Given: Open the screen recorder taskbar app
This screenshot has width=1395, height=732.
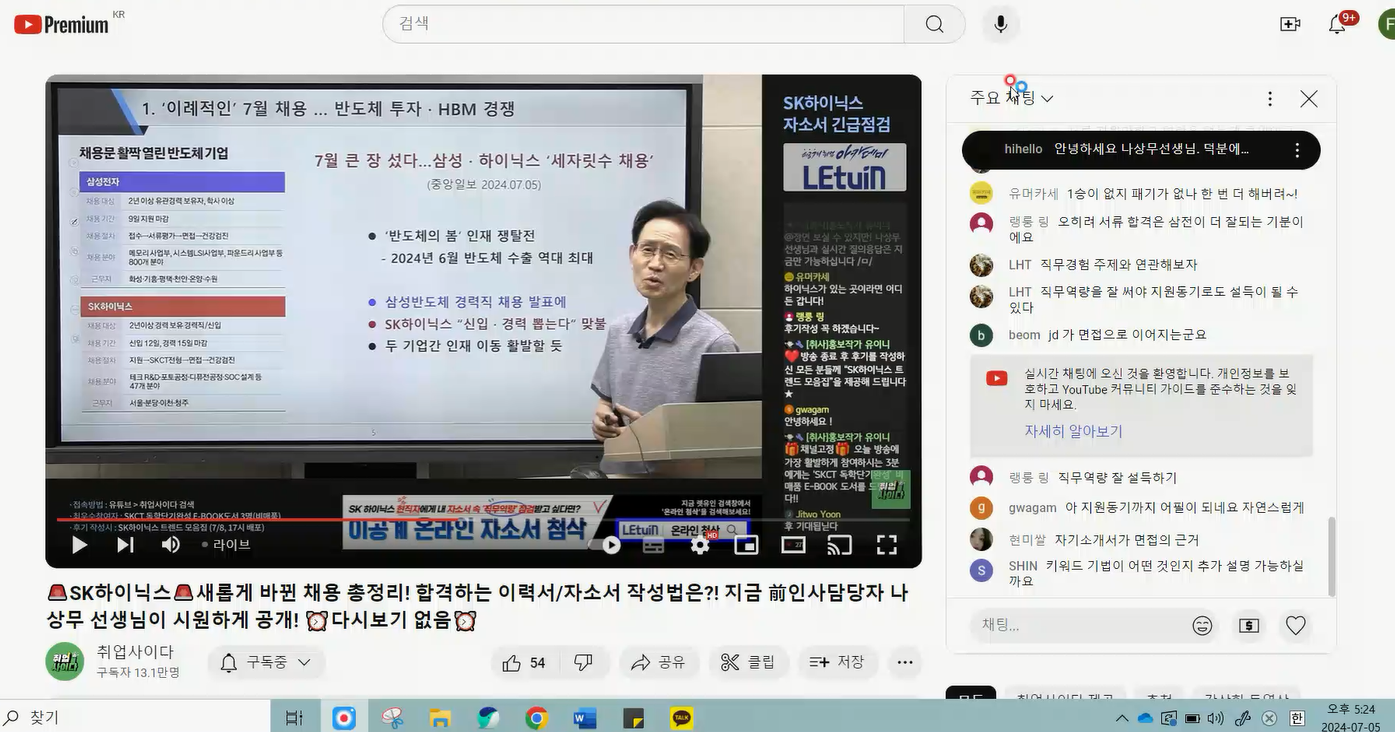Looking at the screenshot, I should [x=344, y=718].
